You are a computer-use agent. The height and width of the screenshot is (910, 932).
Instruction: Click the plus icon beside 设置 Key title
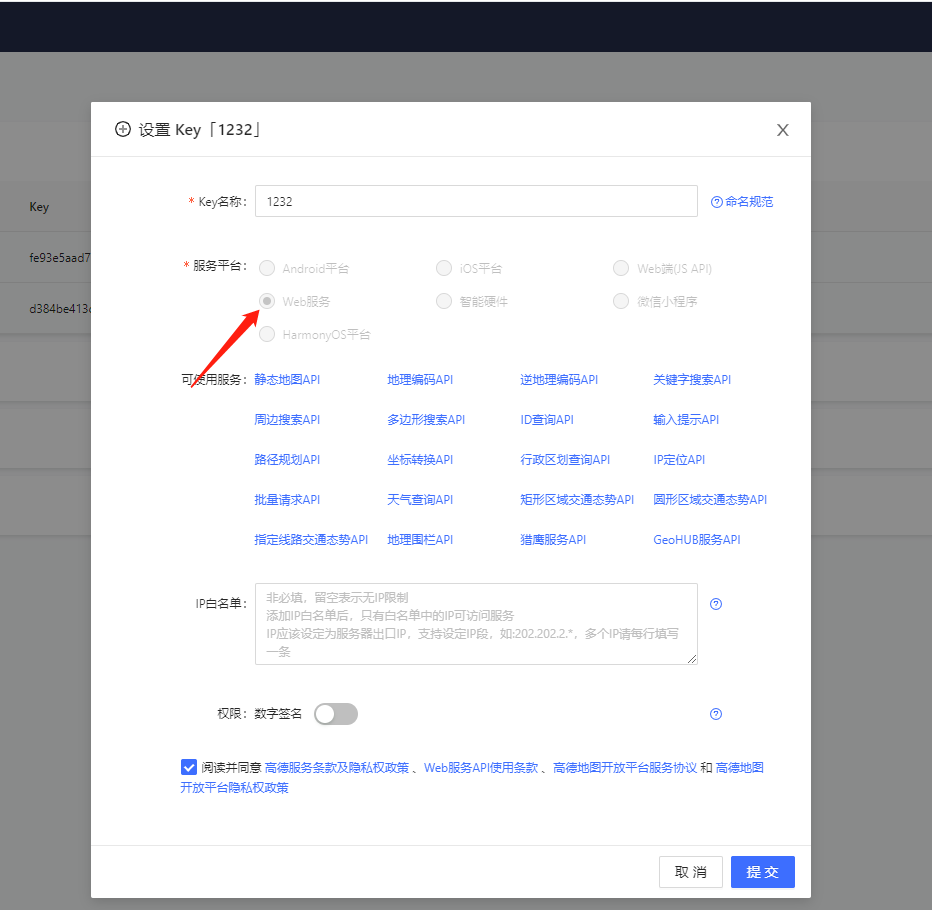point(122,130)
